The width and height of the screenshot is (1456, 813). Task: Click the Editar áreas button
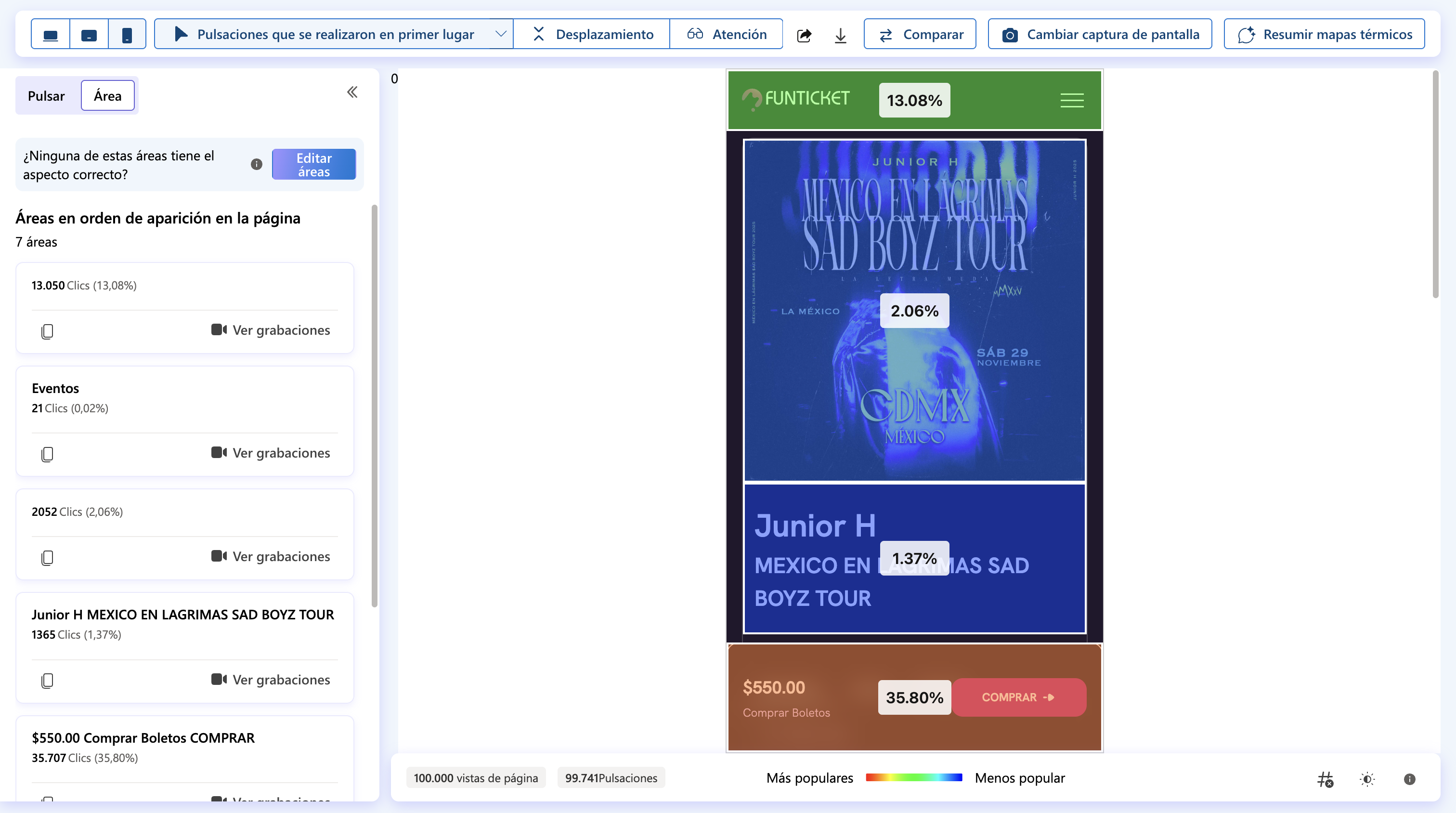tap(314, 165)
